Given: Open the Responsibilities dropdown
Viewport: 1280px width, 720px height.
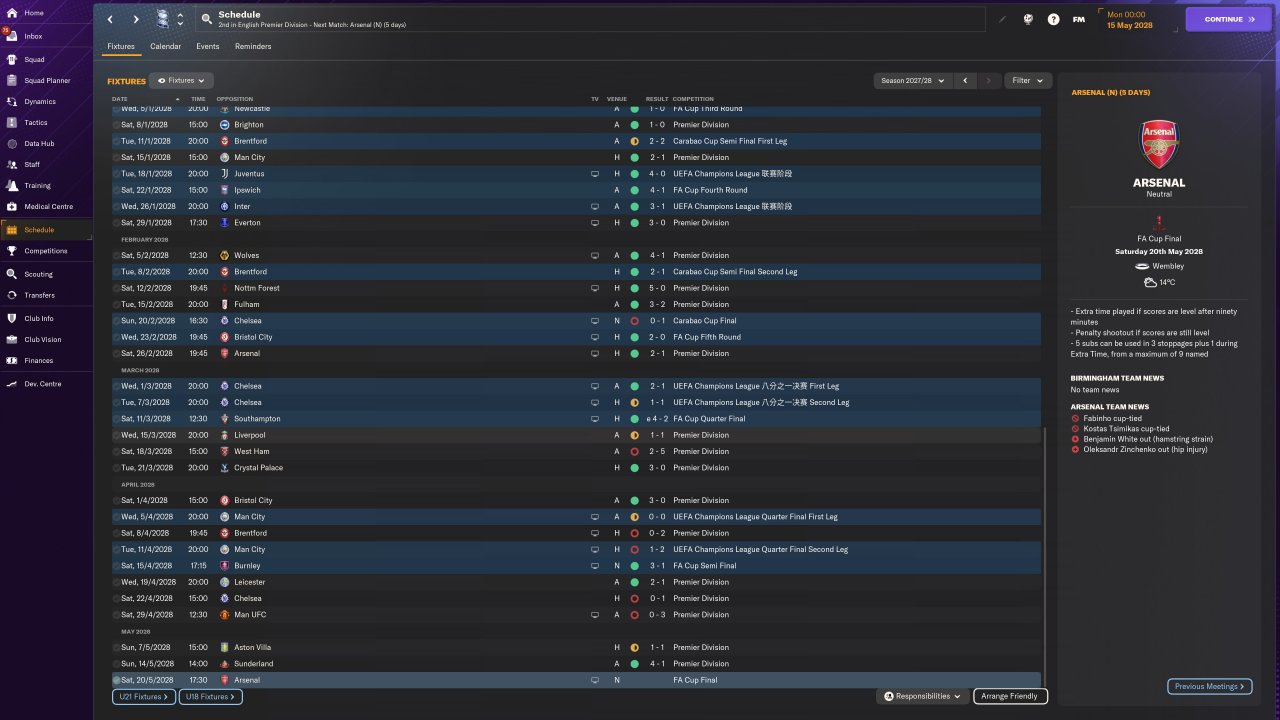Looking at the screenshot, I should [922, 696].
